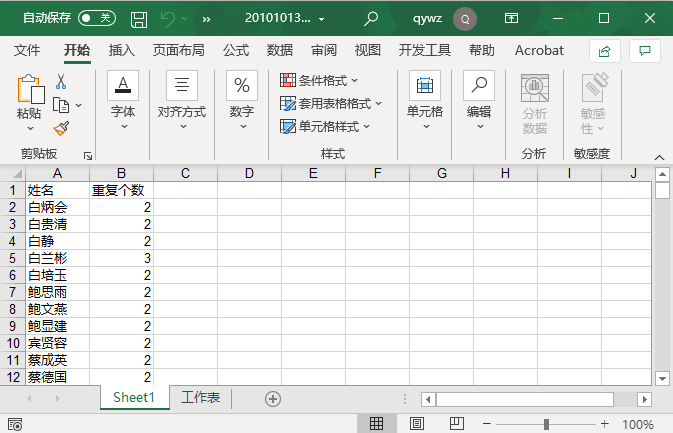Click the Cut scissors icon
The height and width of the screenshot is (433, 673).
click(61, 81)
